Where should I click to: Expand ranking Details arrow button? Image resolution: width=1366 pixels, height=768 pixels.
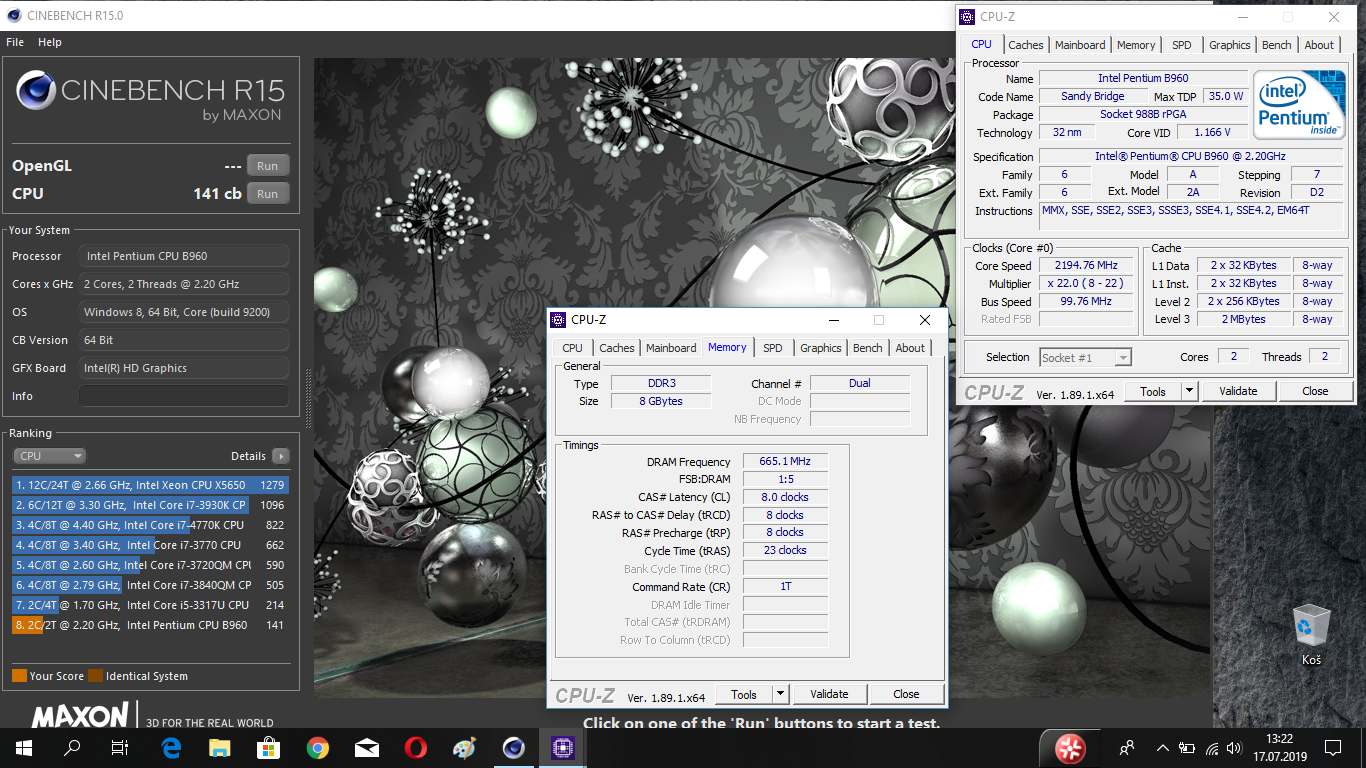click(281, 456)
